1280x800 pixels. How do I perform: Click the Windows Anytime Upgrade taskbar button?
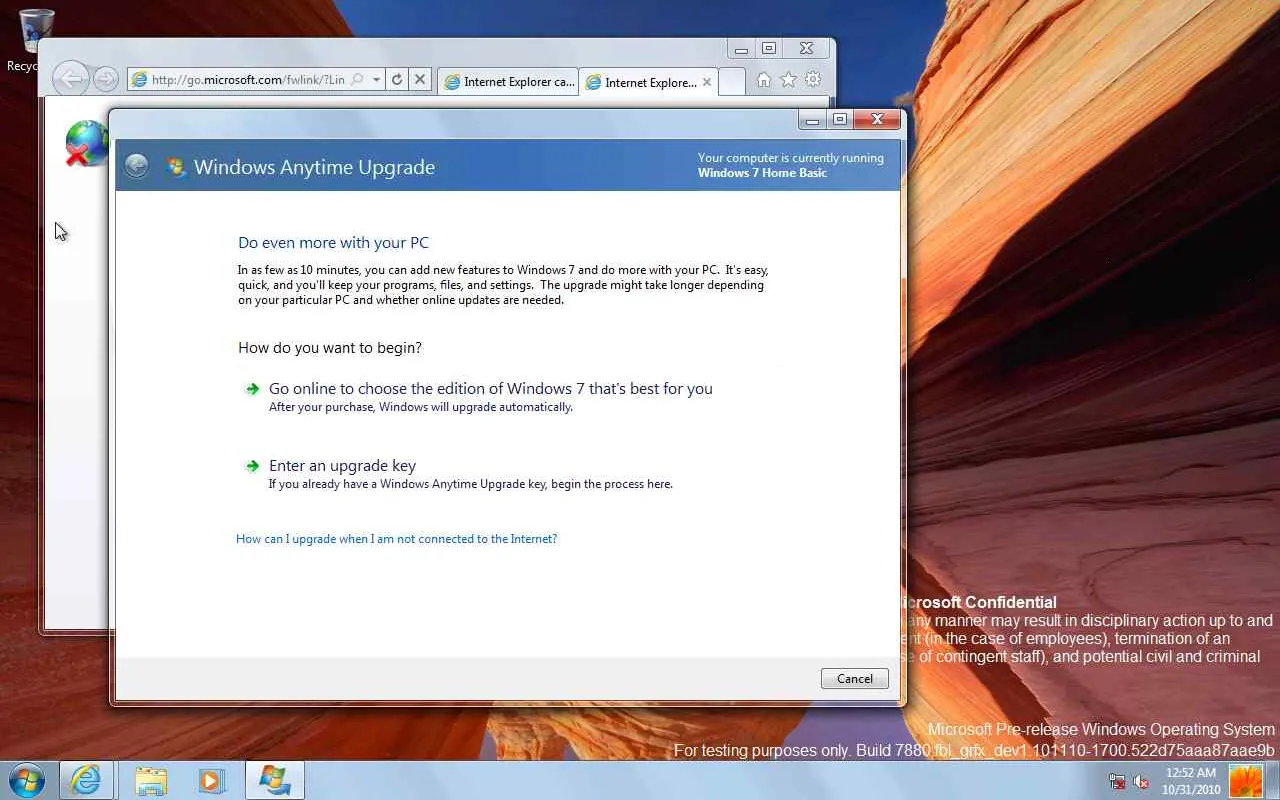point(274,780)
